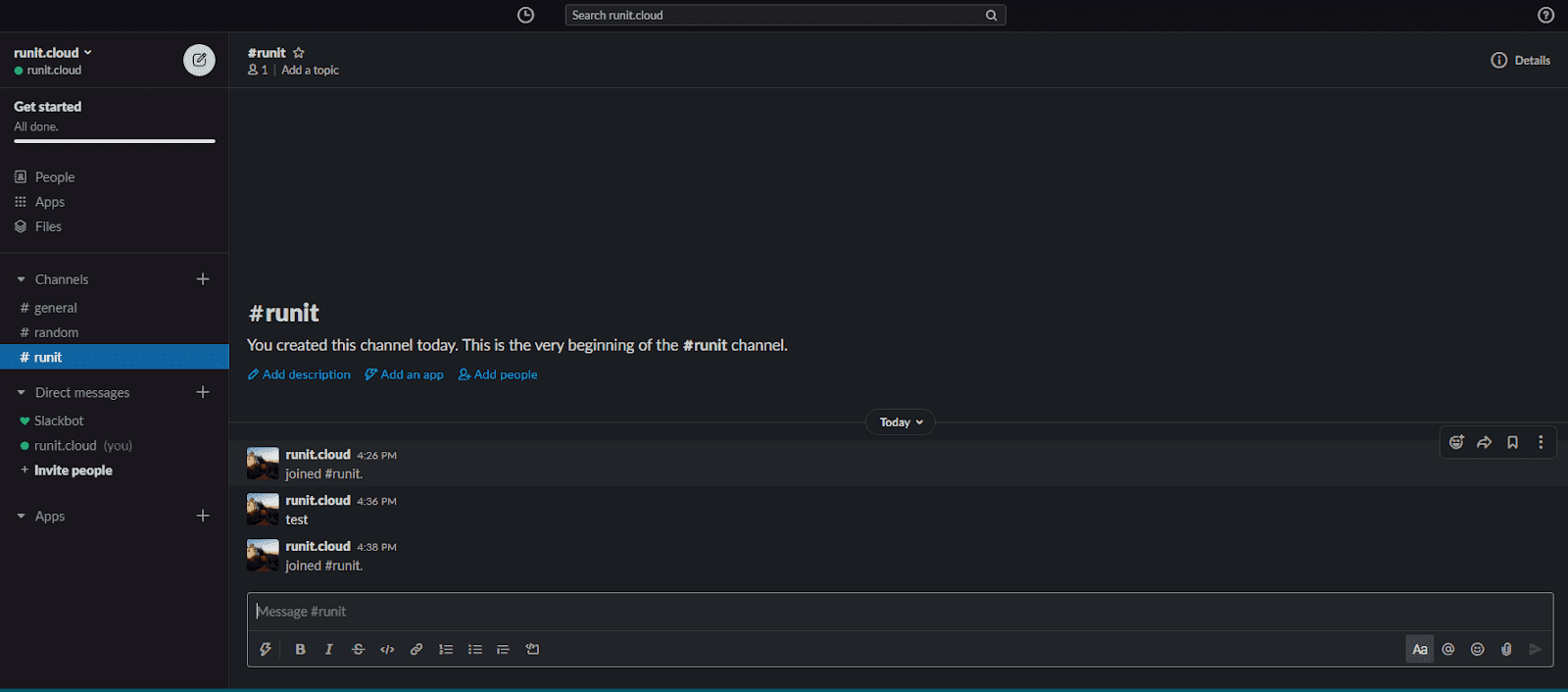
Task: Click Get started progress bar
Action: pos(115,141)
